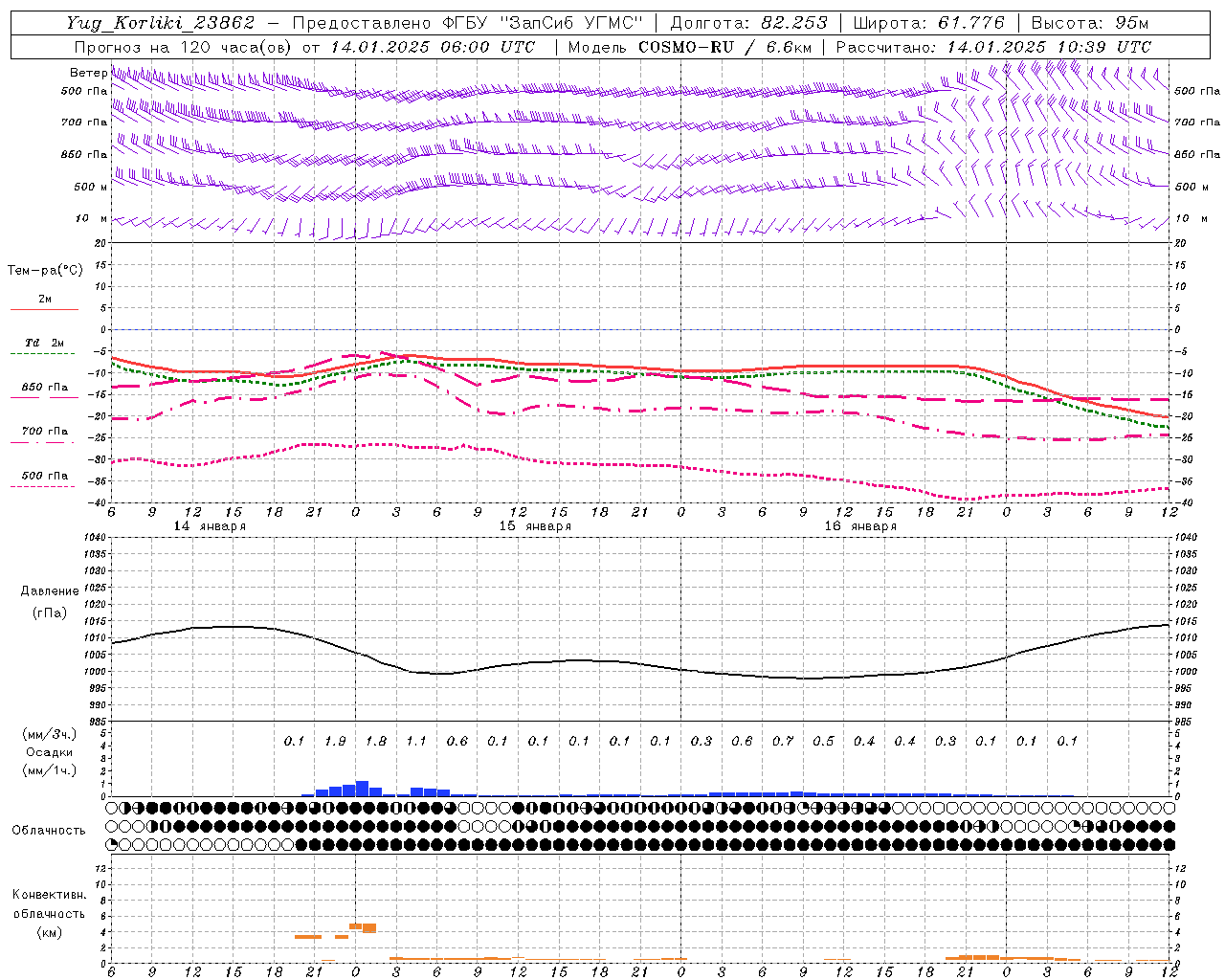Click the '16 января' date label
This screenshot has height=980, width=1225.
click(860, 526)
